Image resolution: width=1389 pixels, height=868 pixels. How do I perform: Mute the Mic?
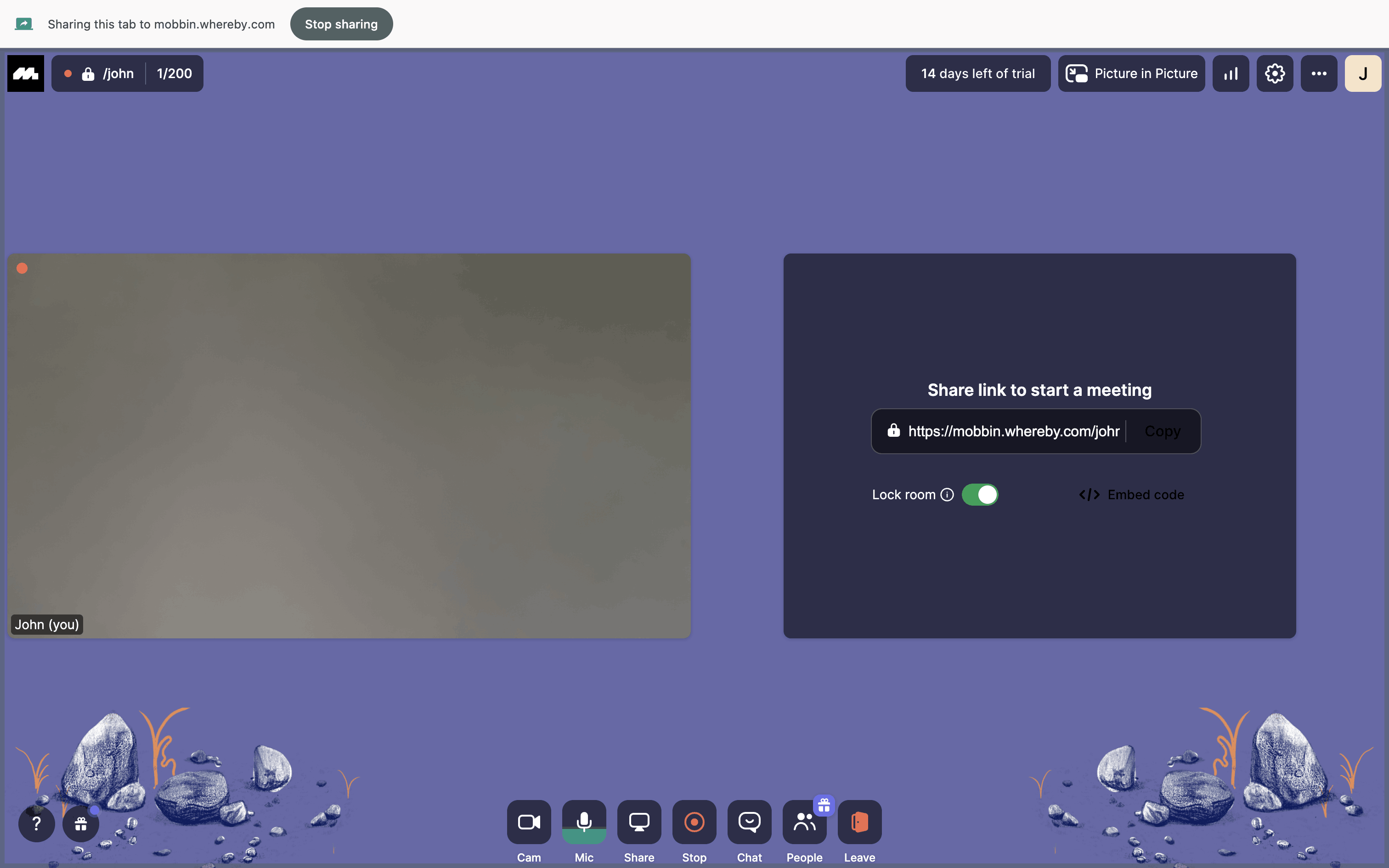584,822
